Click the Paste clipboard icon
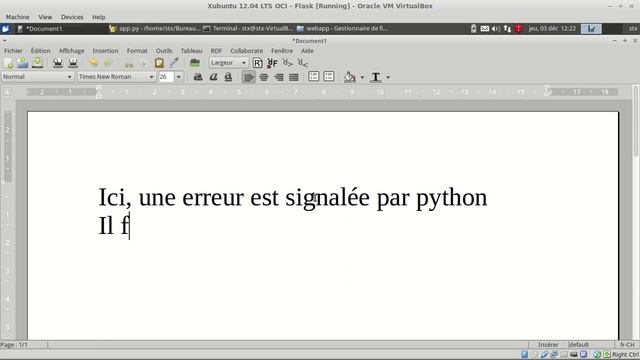 pyautogui.click(x=159, y=63)
